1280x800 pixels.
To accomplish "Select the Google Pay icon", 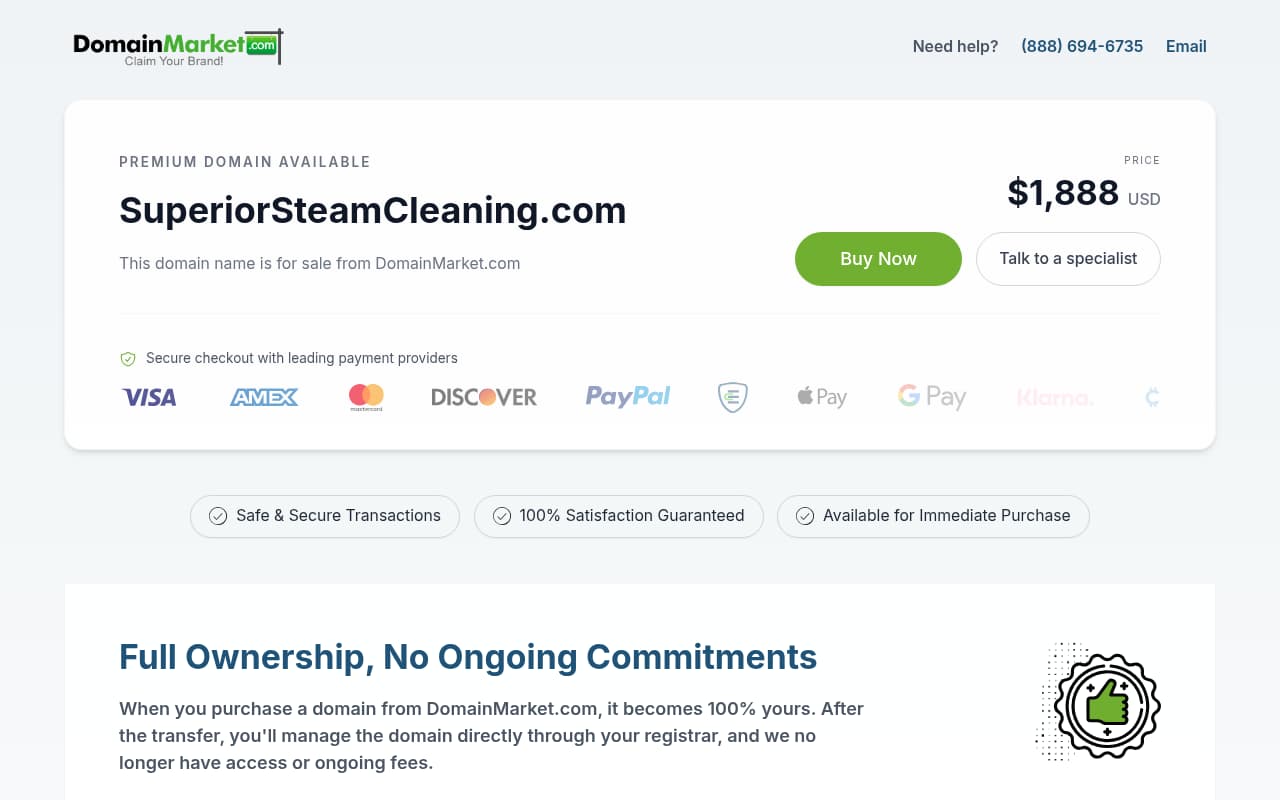I will point(931,397).
